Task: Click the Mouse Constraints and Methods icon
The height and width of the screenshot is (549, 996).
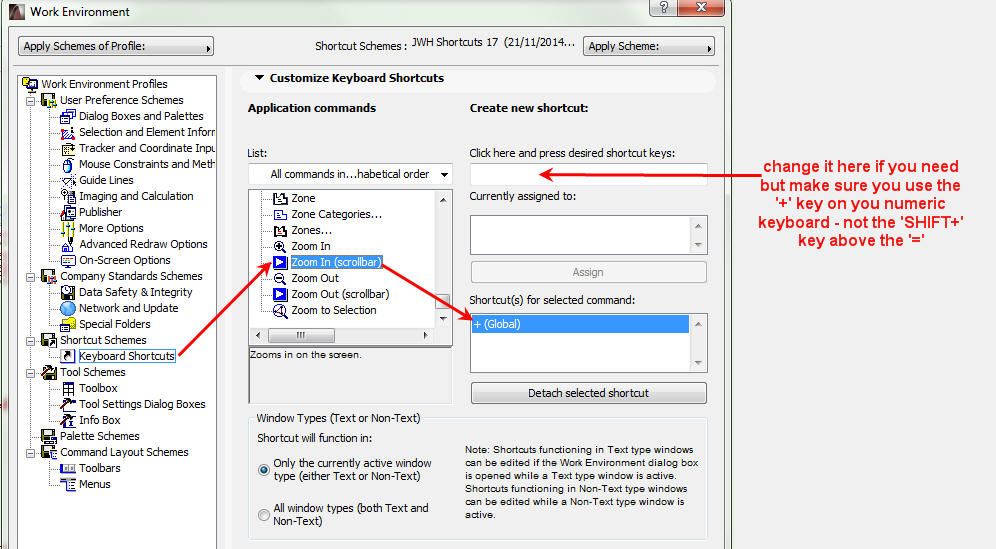Action: (x=67, y=165)
